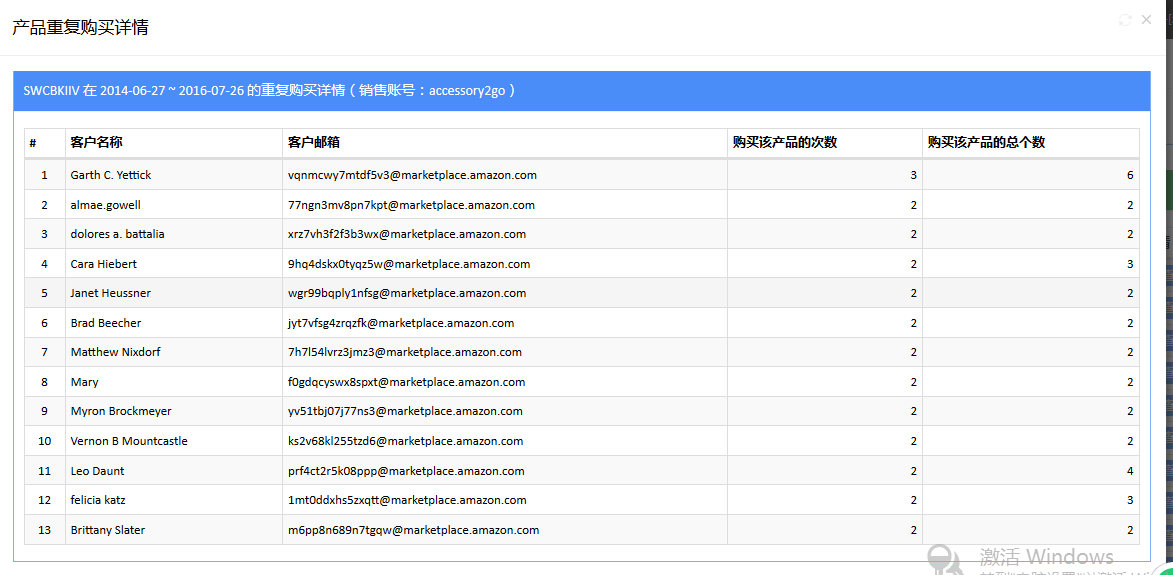Click email 1mt0ddxhs5zxqtt@marketplace.amazon.com
The width and height of the screenshot is (1173, 575).
coord(407,500)
